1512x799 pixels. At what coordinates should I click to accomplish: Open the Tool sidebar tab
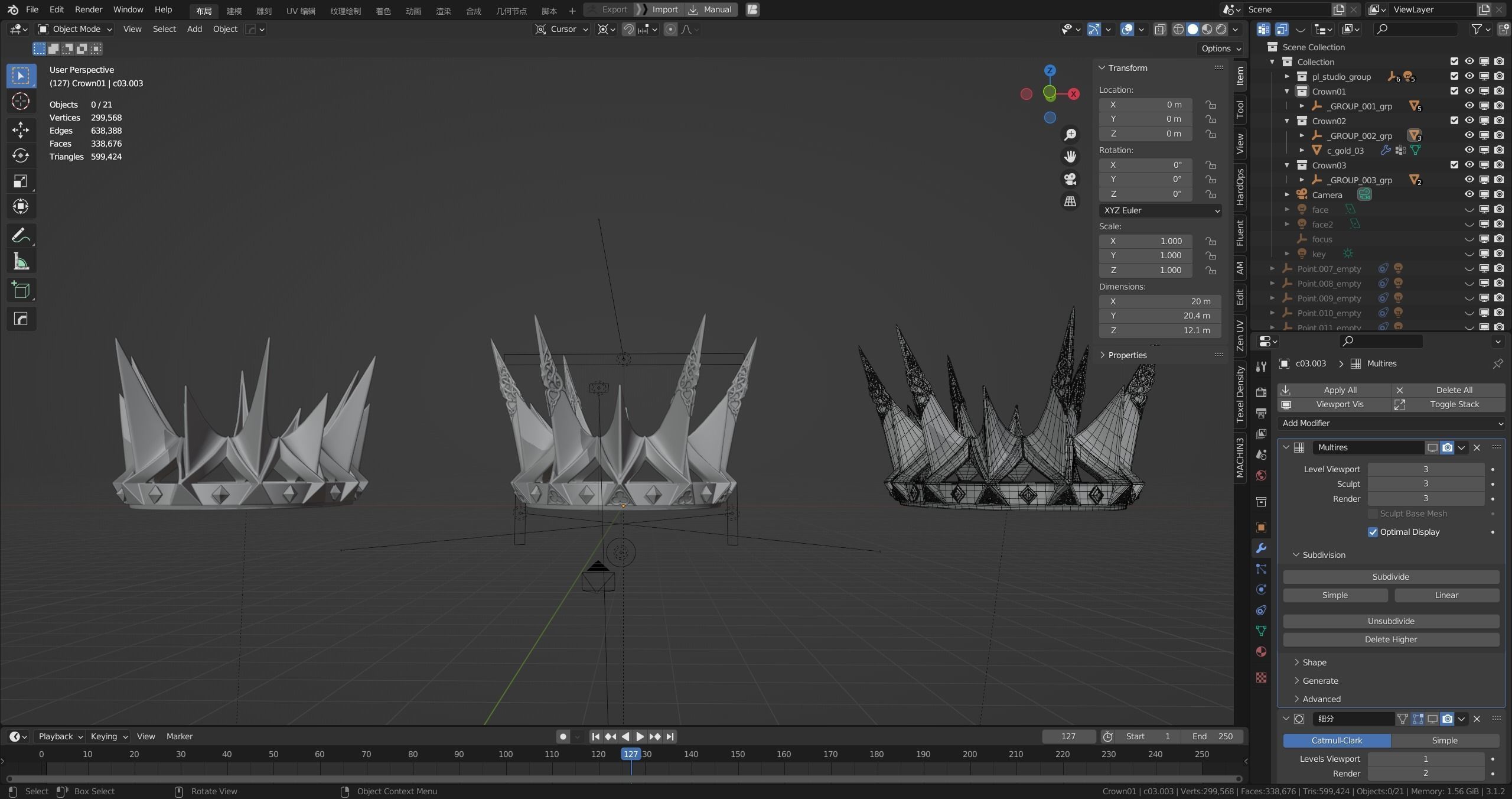point(1240,109)
